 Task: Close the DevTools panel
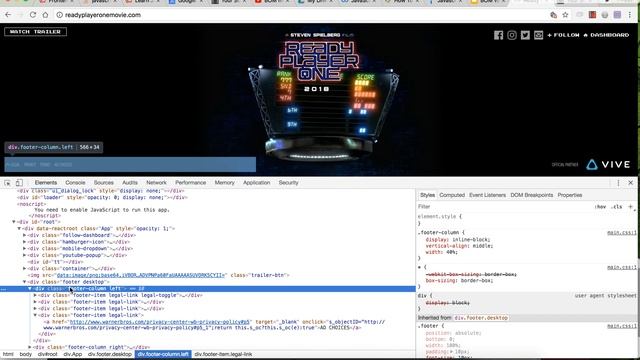[631, 183]
